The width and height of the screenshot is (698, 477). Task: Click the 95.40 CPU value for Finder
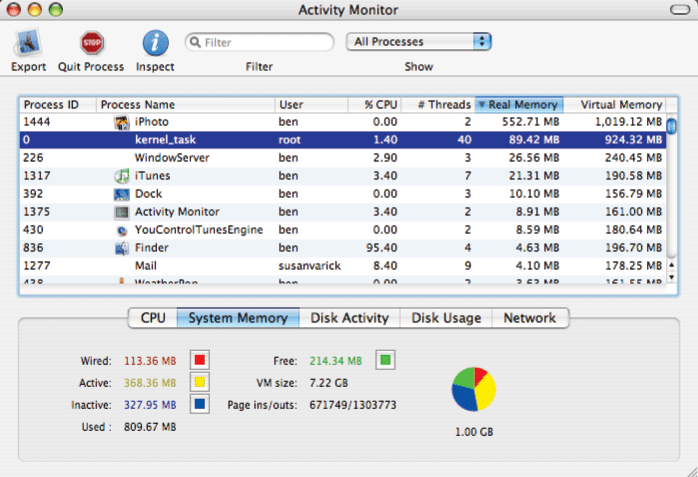(381, 247)
